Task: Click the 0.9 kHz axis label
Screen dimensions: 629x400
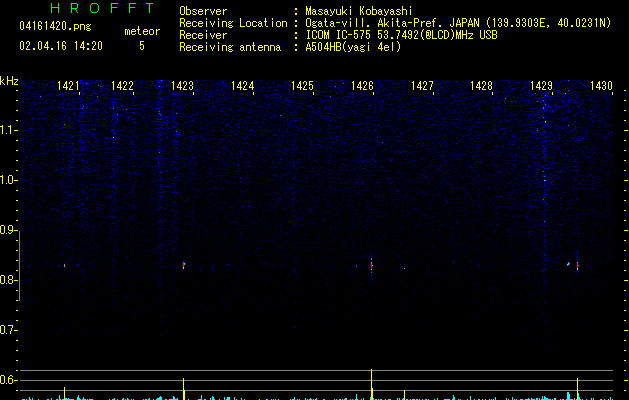Action: click(8, 230)
